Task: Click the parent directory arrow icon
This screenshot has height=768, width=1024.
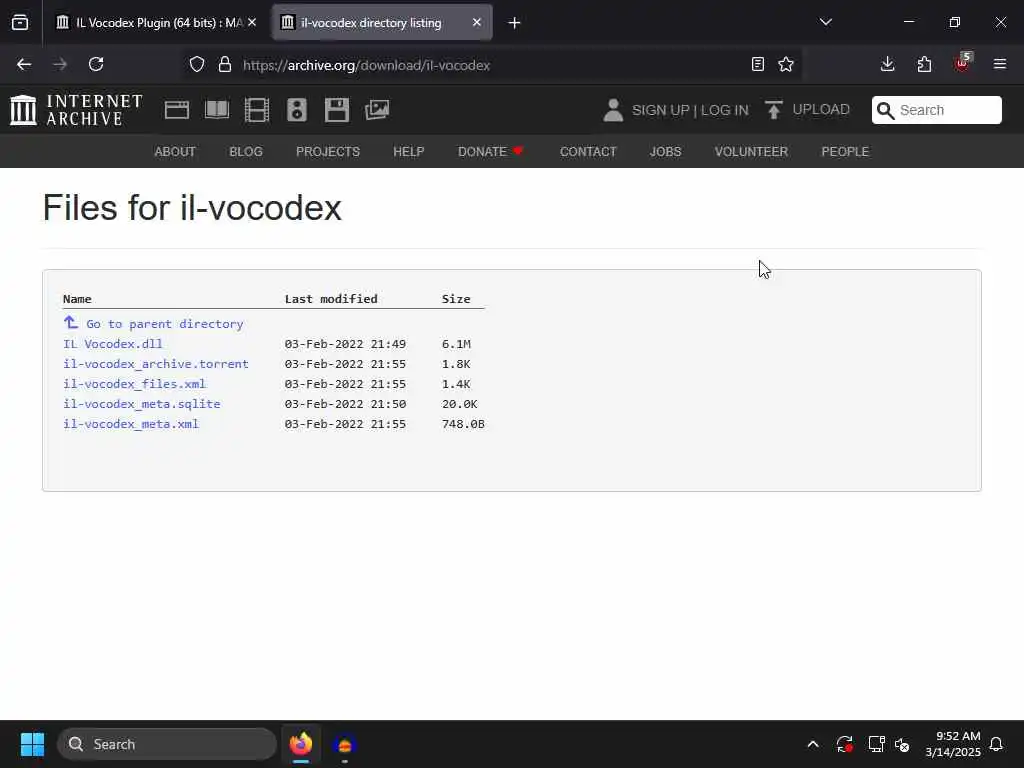Action: pyautogui.click(x=71, y=323)
